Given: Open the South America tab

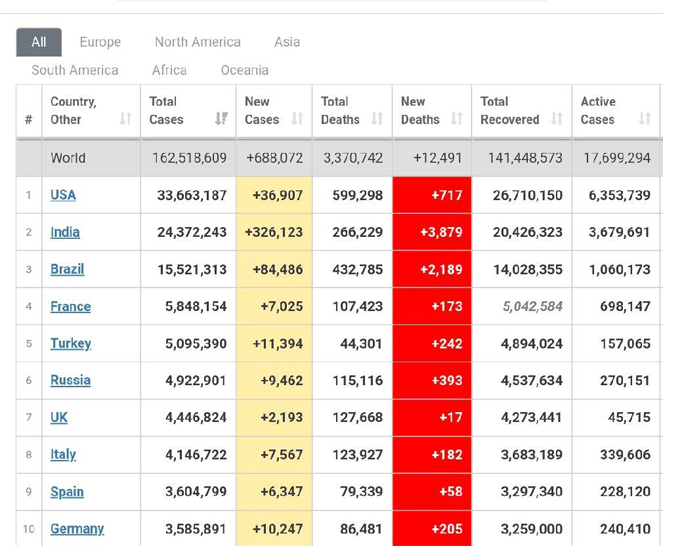Looking at the screenshot, I should coord(75,70).
